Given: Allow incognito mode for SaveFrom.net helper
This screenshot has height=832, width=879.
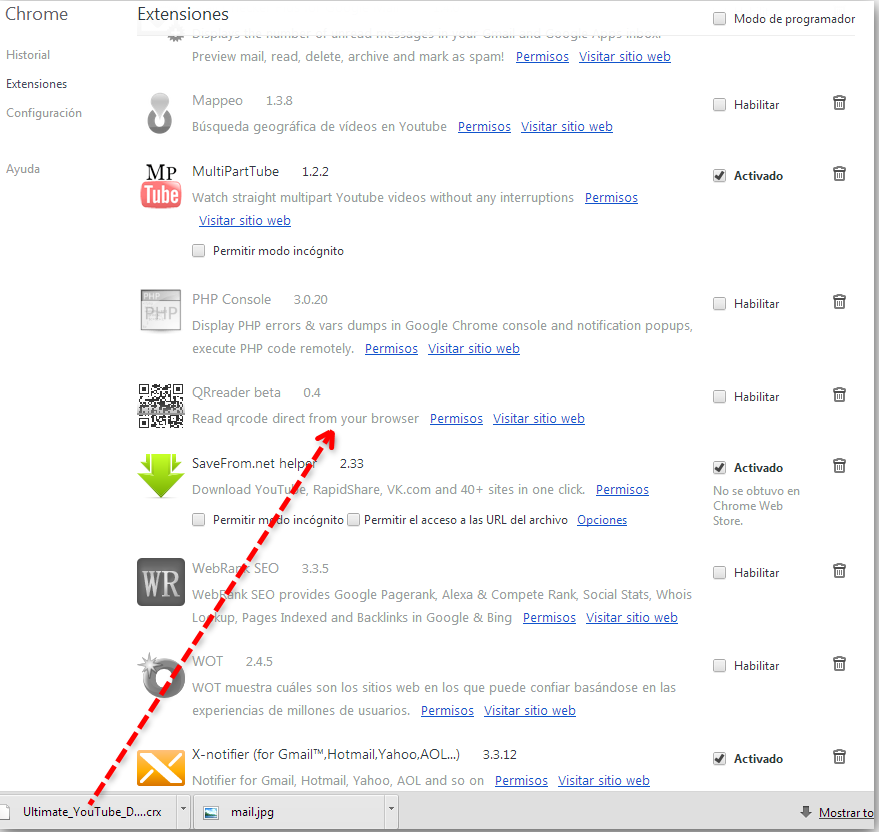Looking at the screenshot, I should point(198,520).
